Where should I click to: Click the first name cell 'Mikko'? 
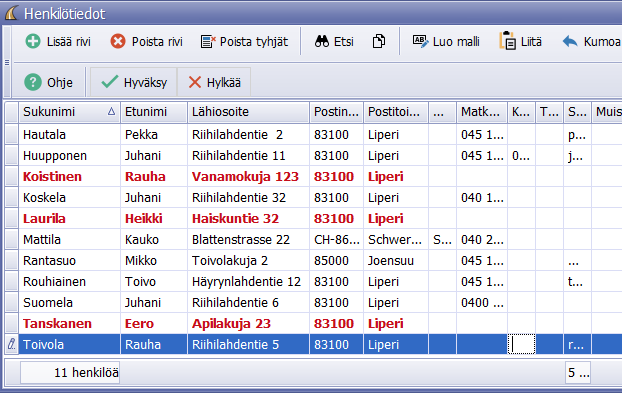click(x=154, y=261)
